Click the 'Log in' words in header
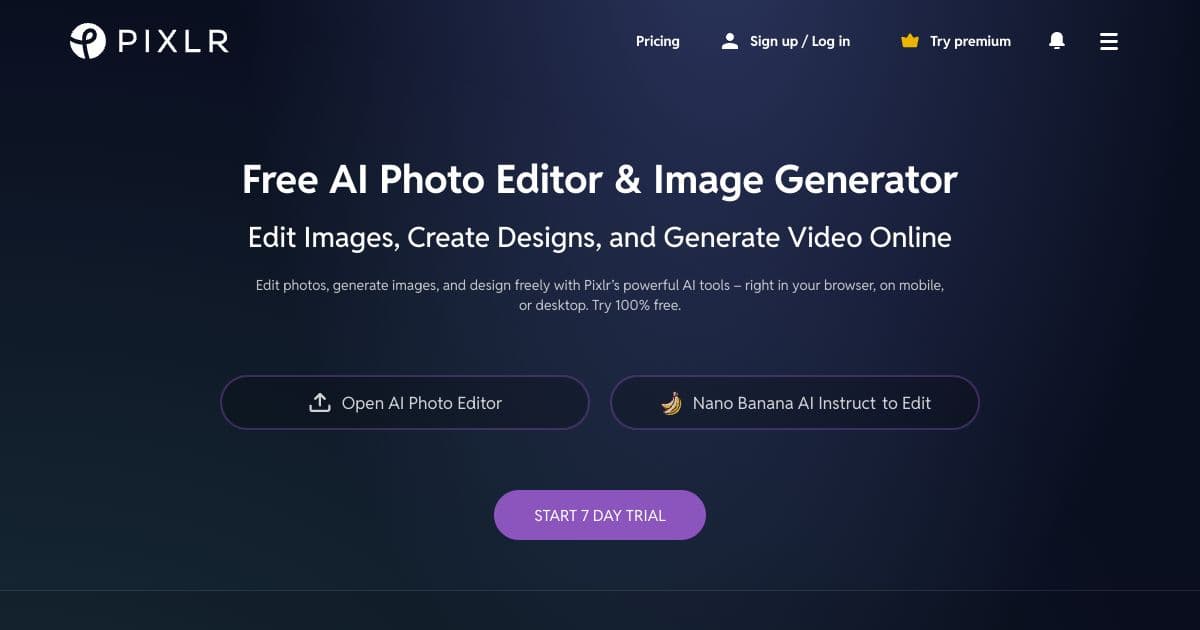1200x630 pixels. [x=831, y=41]
